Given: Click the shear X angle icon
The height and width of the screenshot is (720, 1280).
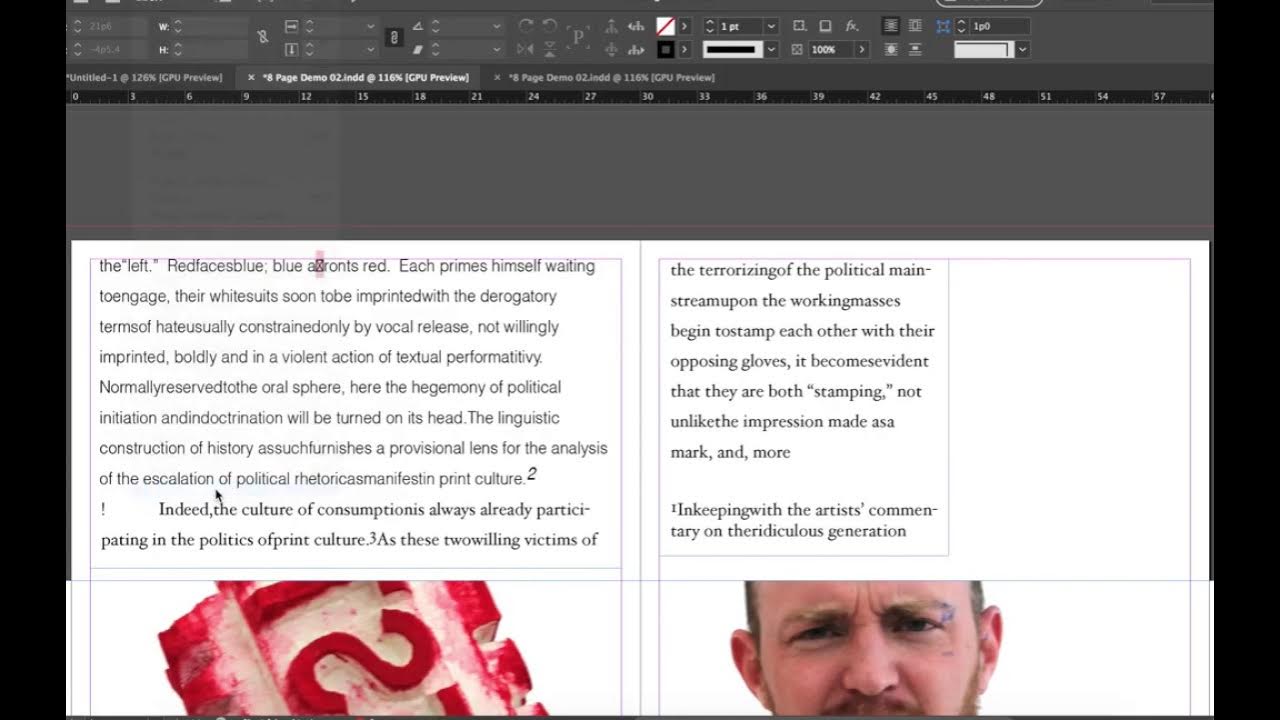Looking at the screenshot, I should (418, 49).
